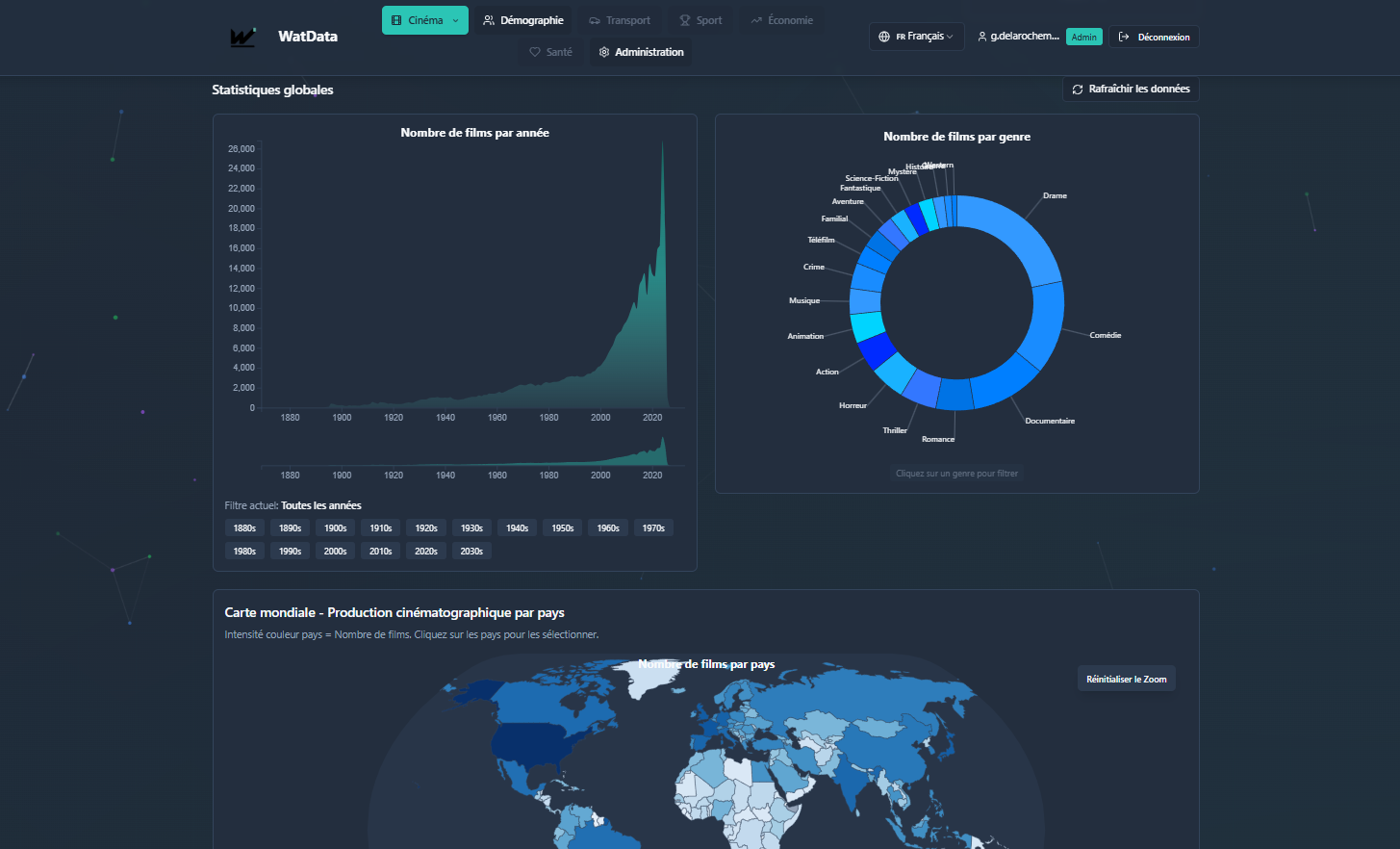Pick the 2010s decade filter
The height and width of the screenshot is (849, 1400).
coord(381,551)
